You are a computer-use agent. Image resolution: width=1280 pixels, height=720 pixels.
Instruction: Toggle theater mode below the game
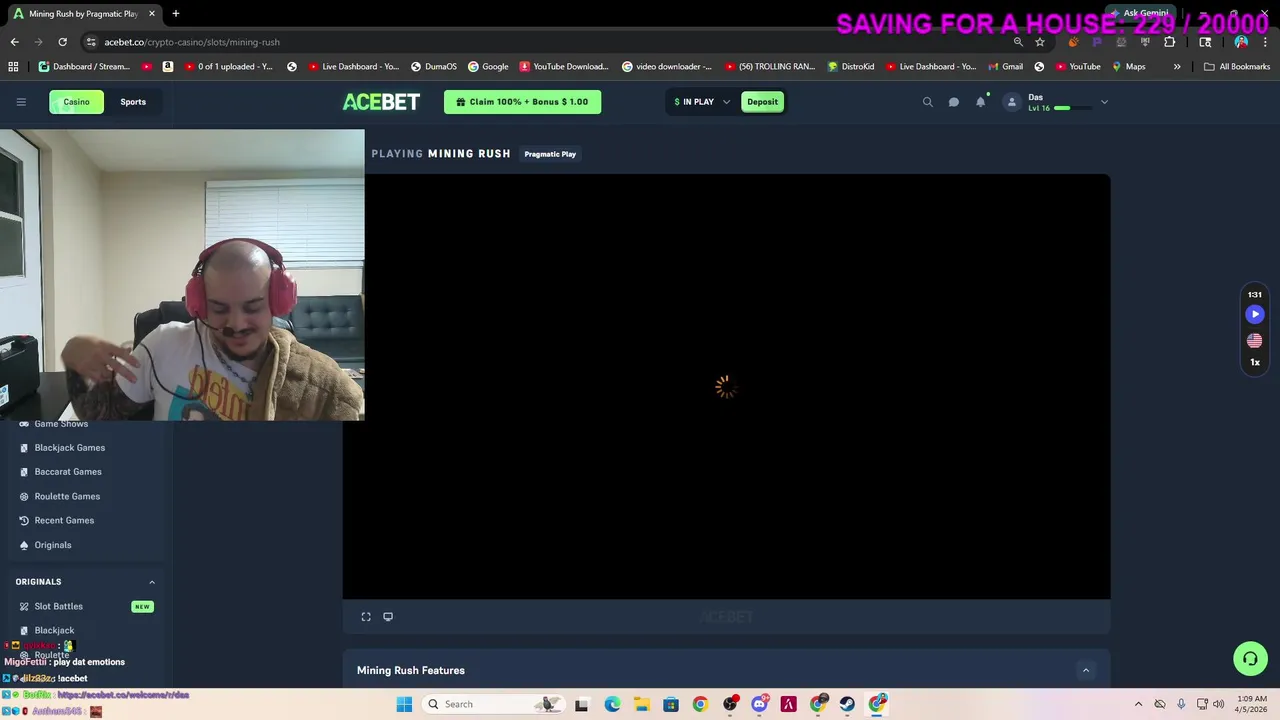click(388, 617)
